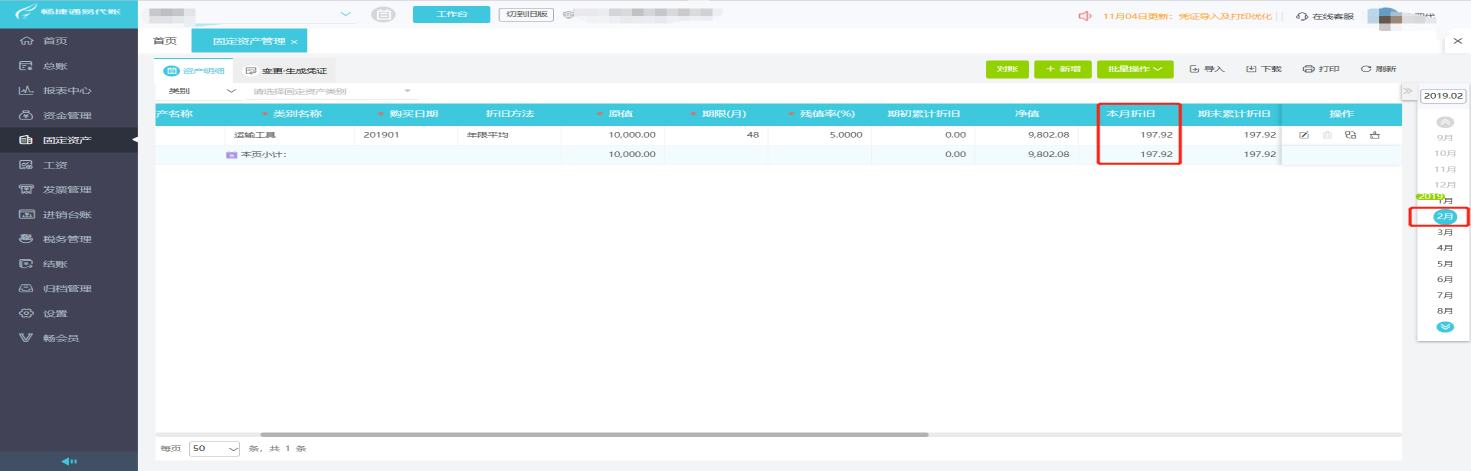Click the delete trash icon in 运输工具 row
The height and width of the screenshot is (471, 1471).
coord(1327,135)
